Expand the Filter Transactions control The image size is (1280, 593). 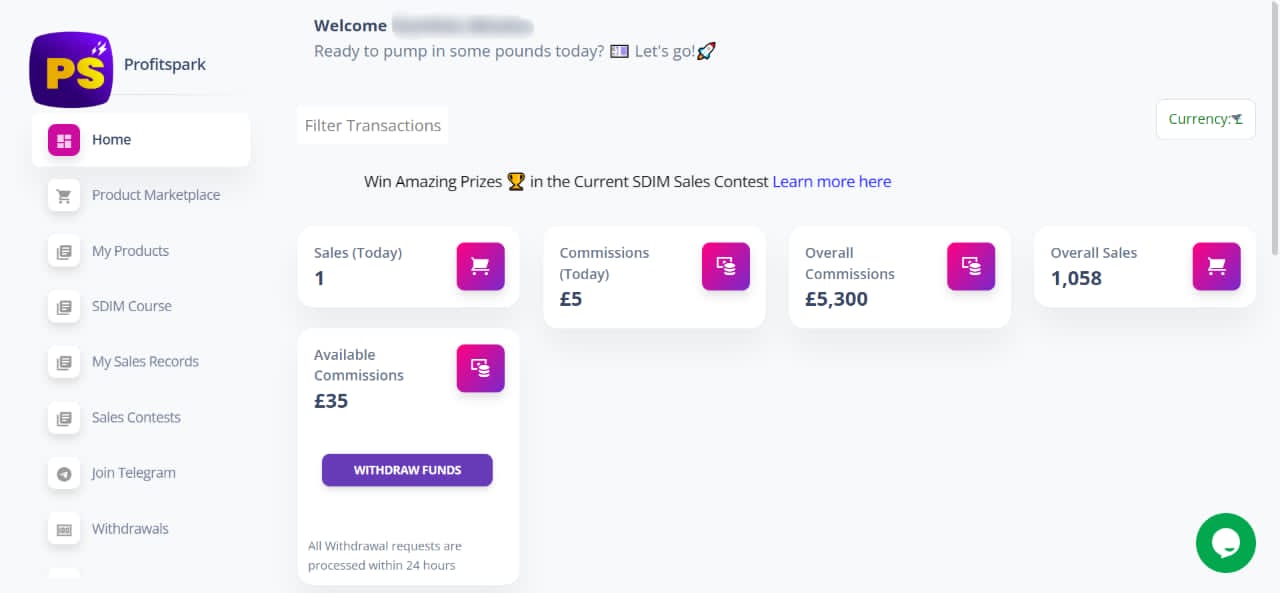[373, 125]
